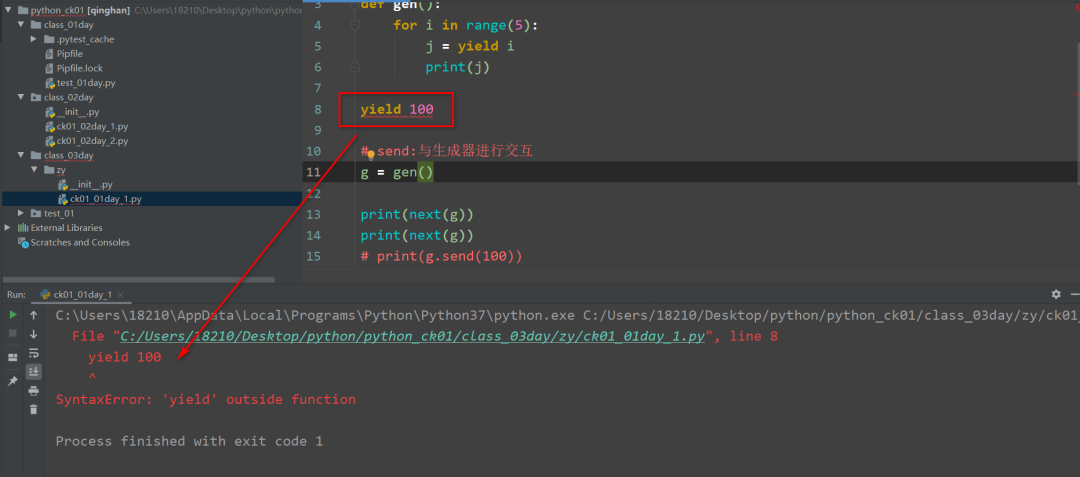Screen dimensions: 1080x477
Task: Open ck01_02day_1.py file
Action: tap(92, 126)
